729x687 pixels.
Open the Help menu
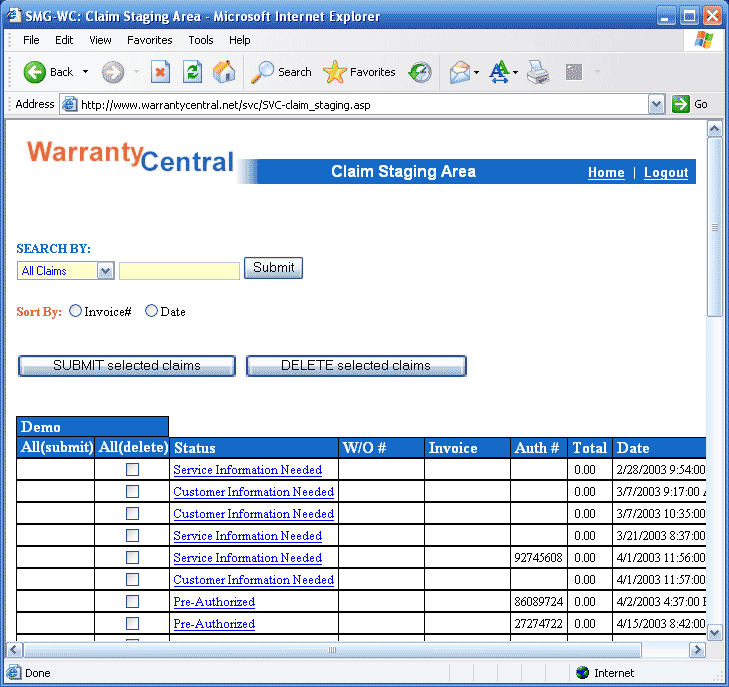[x=239, y=40]
